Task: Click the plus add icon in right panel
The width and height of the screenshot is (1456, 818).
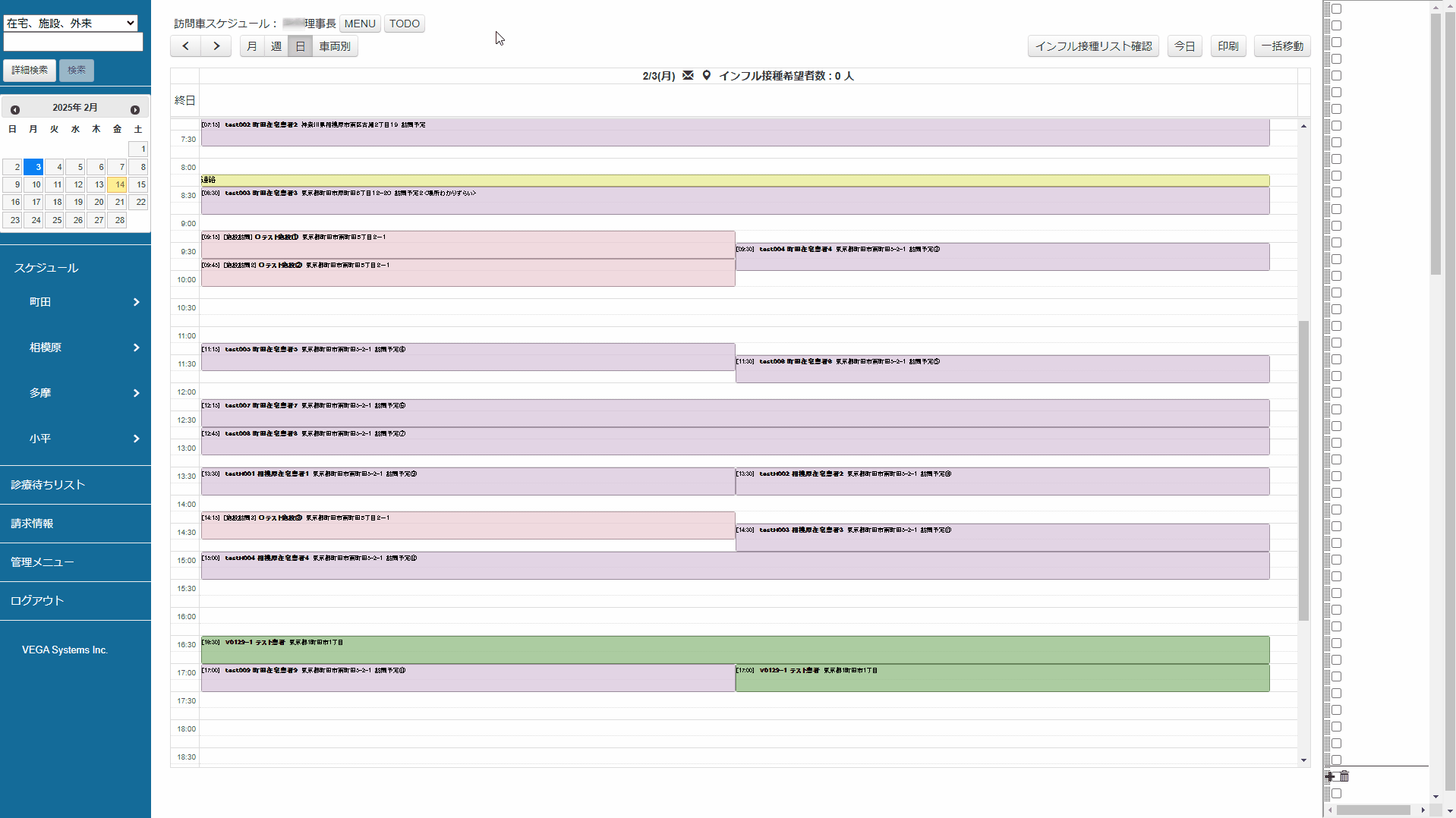Action: (1330, 776)
